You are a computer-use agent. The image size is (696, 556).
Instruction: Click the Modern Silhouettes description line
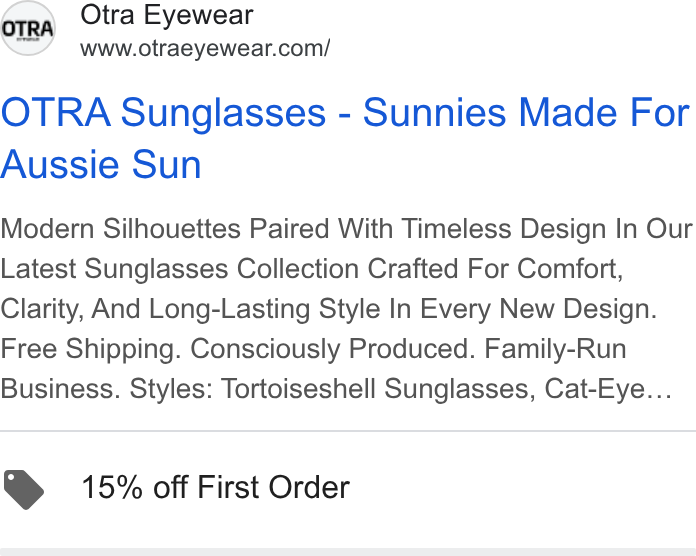346,229
